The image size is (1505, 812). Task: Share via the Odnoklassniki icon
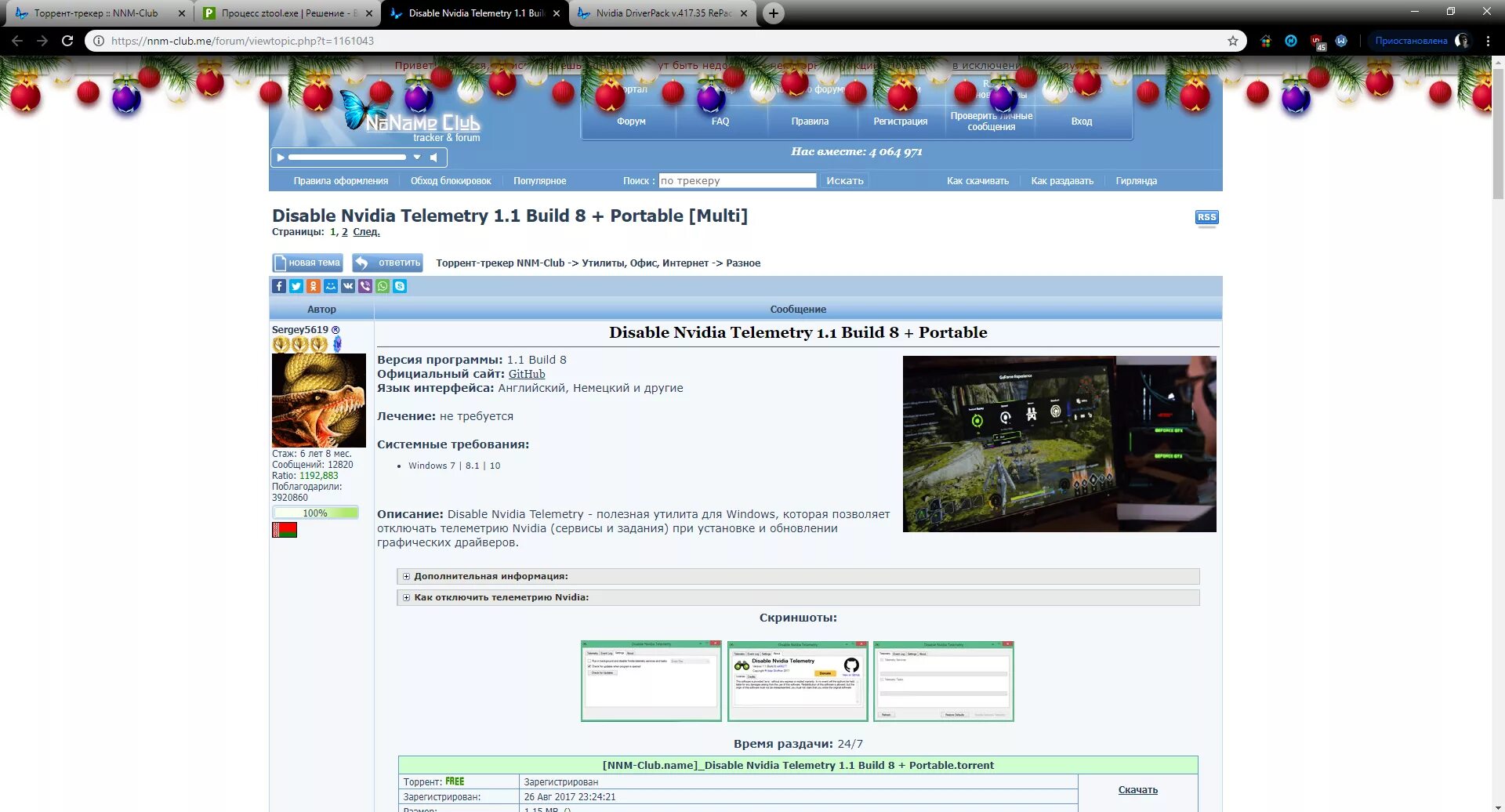314,286
